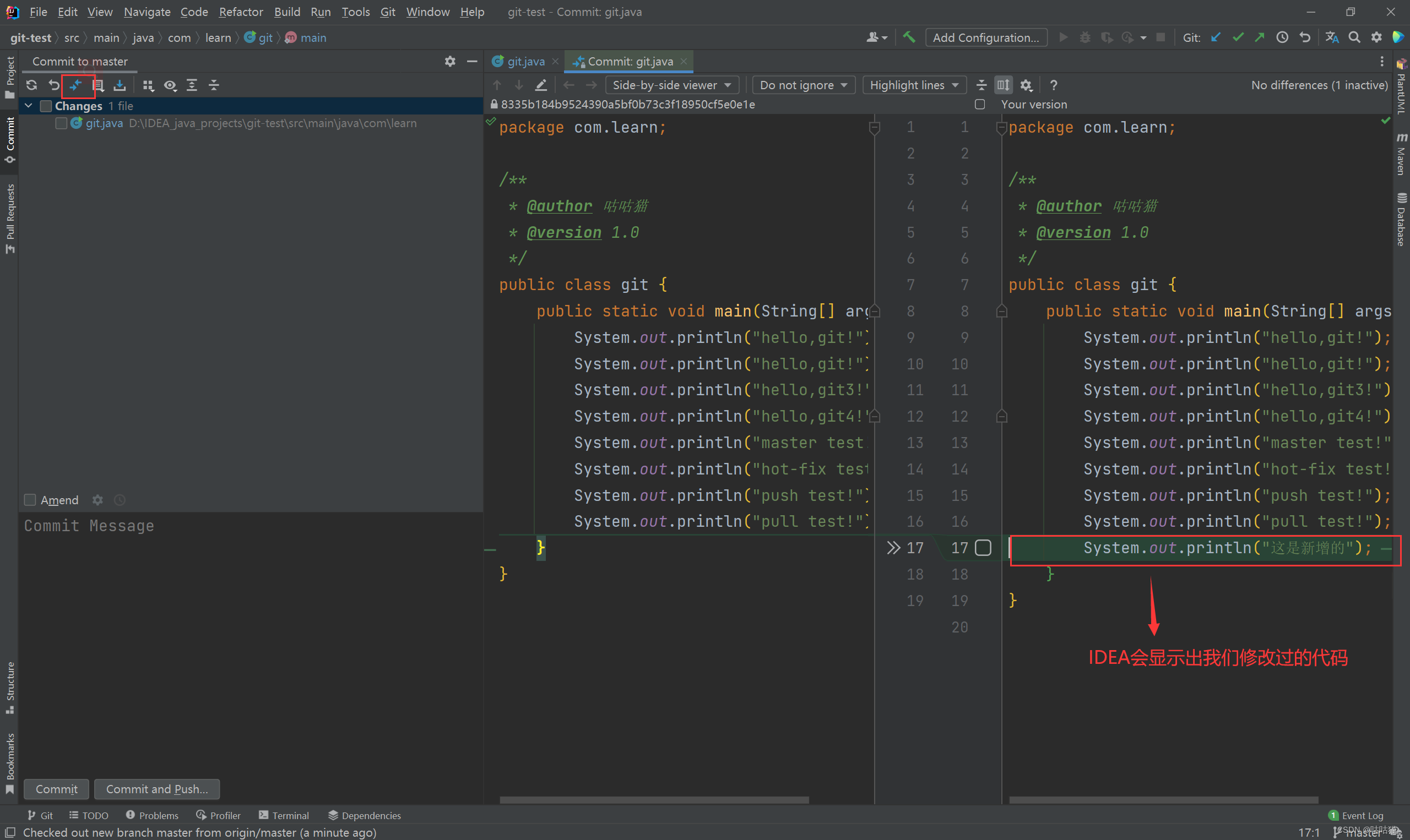The image size is (1410, 840).
Task: Open Search Everywhere magnifier icon
Action: [1354, 37]
